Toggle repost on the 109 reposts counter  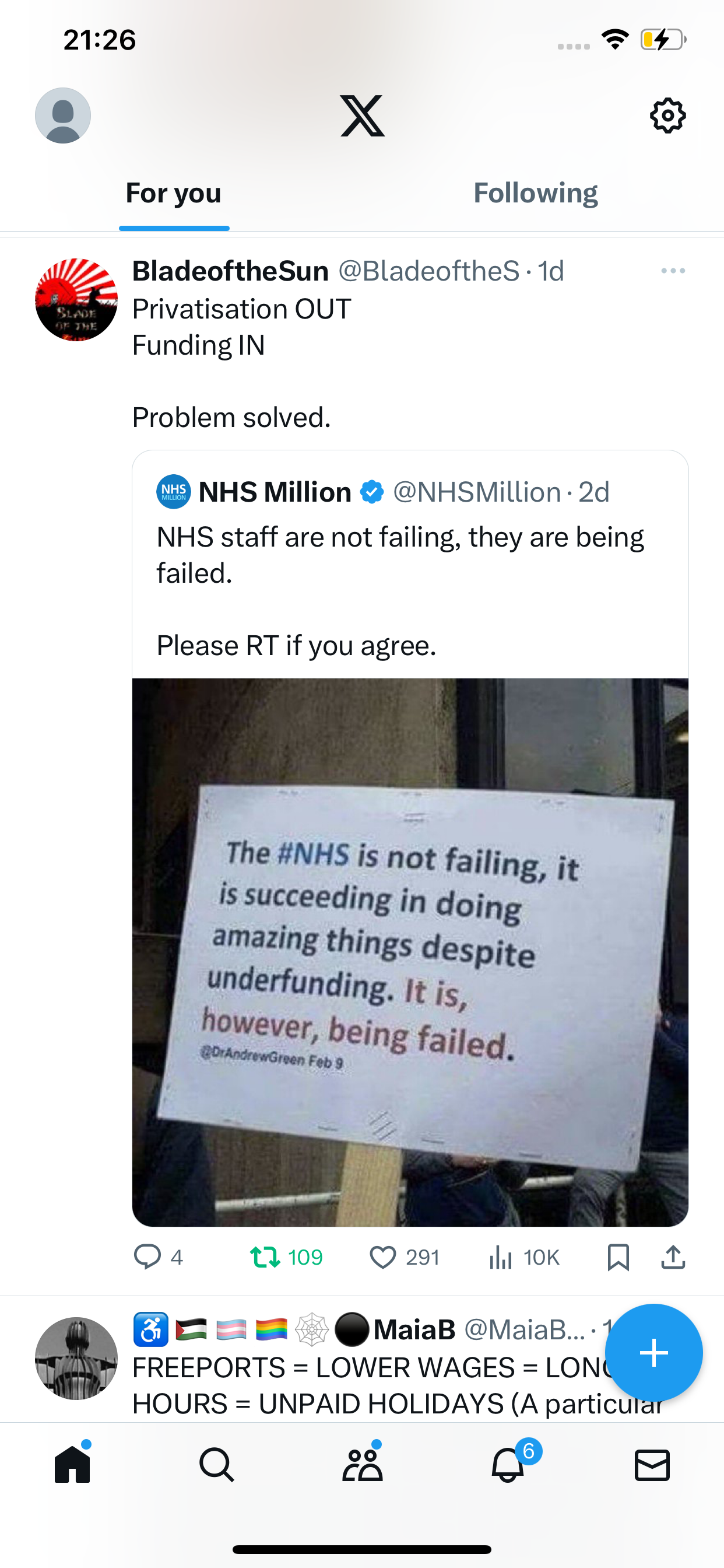click(286, 1257)
